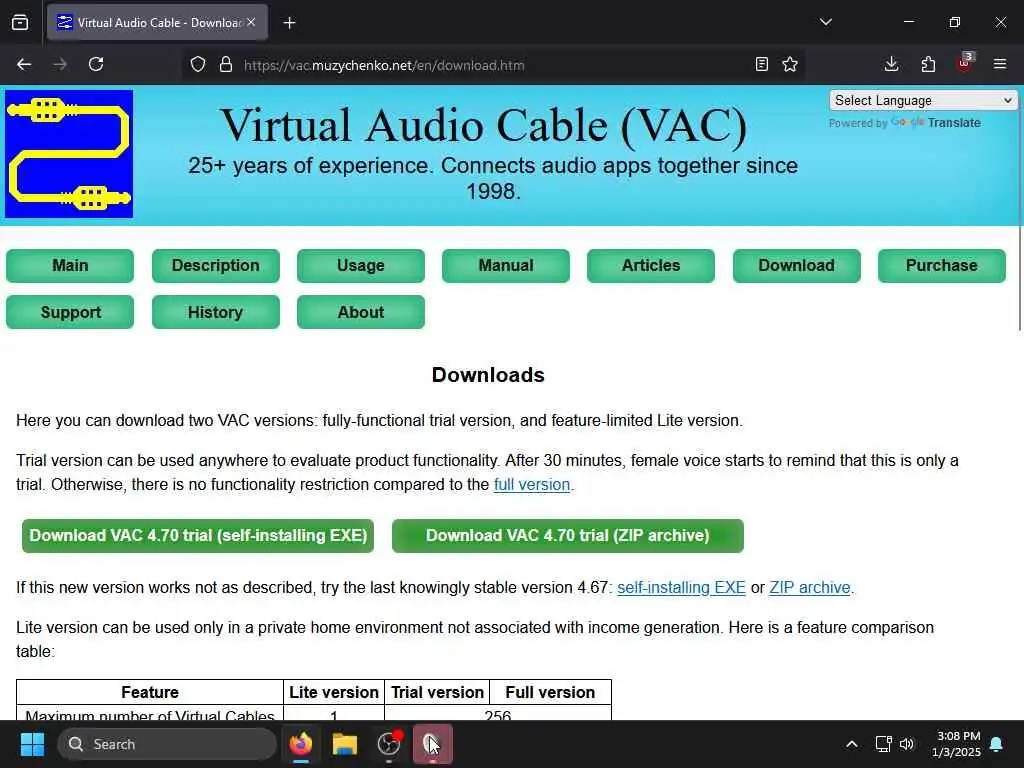Click the version 4.67 ZIP archive link

810,587
